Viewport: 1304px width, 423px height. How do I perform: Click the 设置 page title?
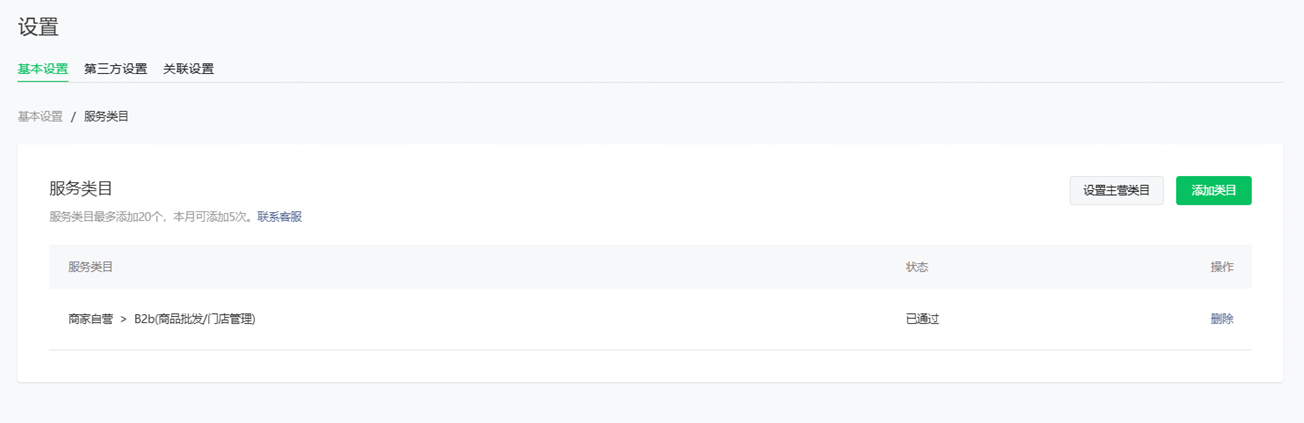click(38, 27)
